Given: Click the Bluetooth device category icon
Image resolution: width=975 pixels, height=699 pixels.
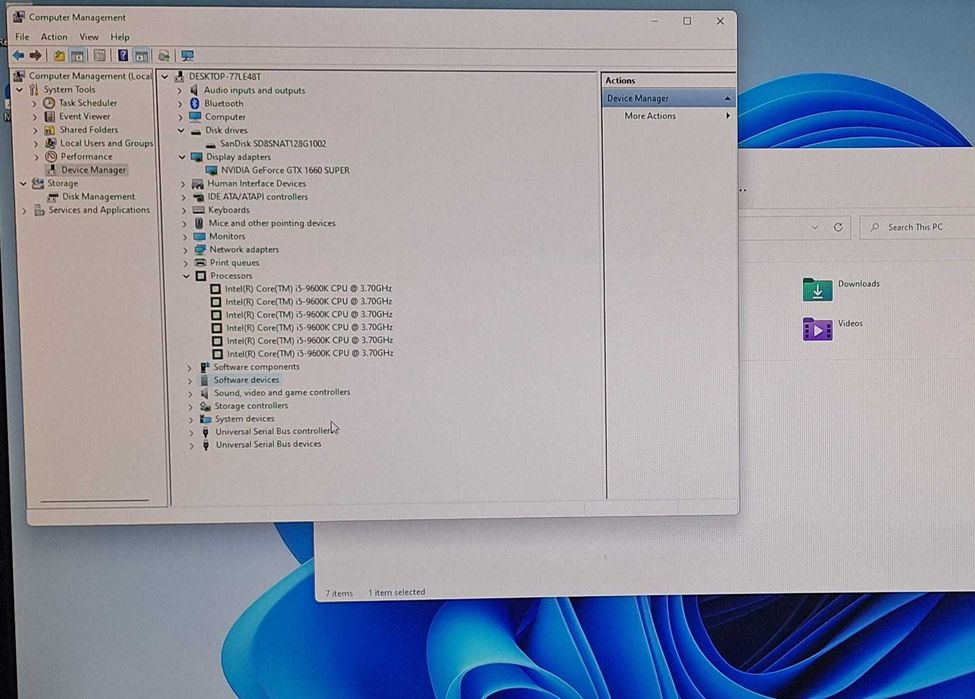Looking at the screenshot, I should (x=195, y=103).
